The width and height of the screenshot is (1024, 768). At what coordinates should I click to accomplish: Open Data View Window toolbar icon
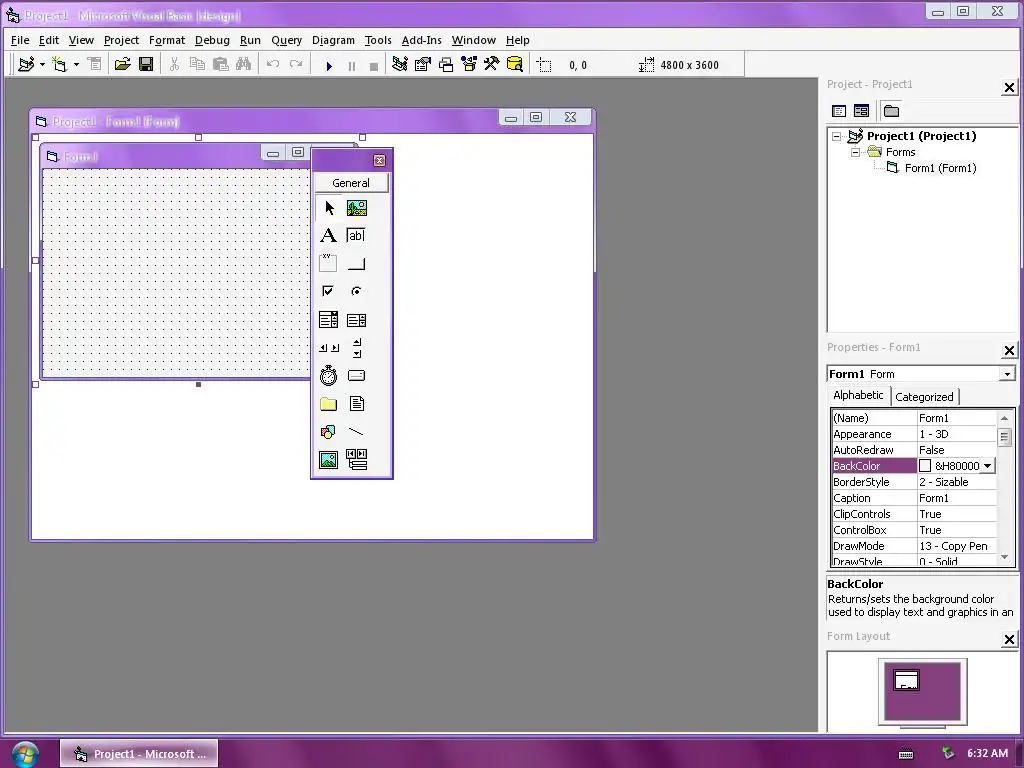(x=515, y=65)
